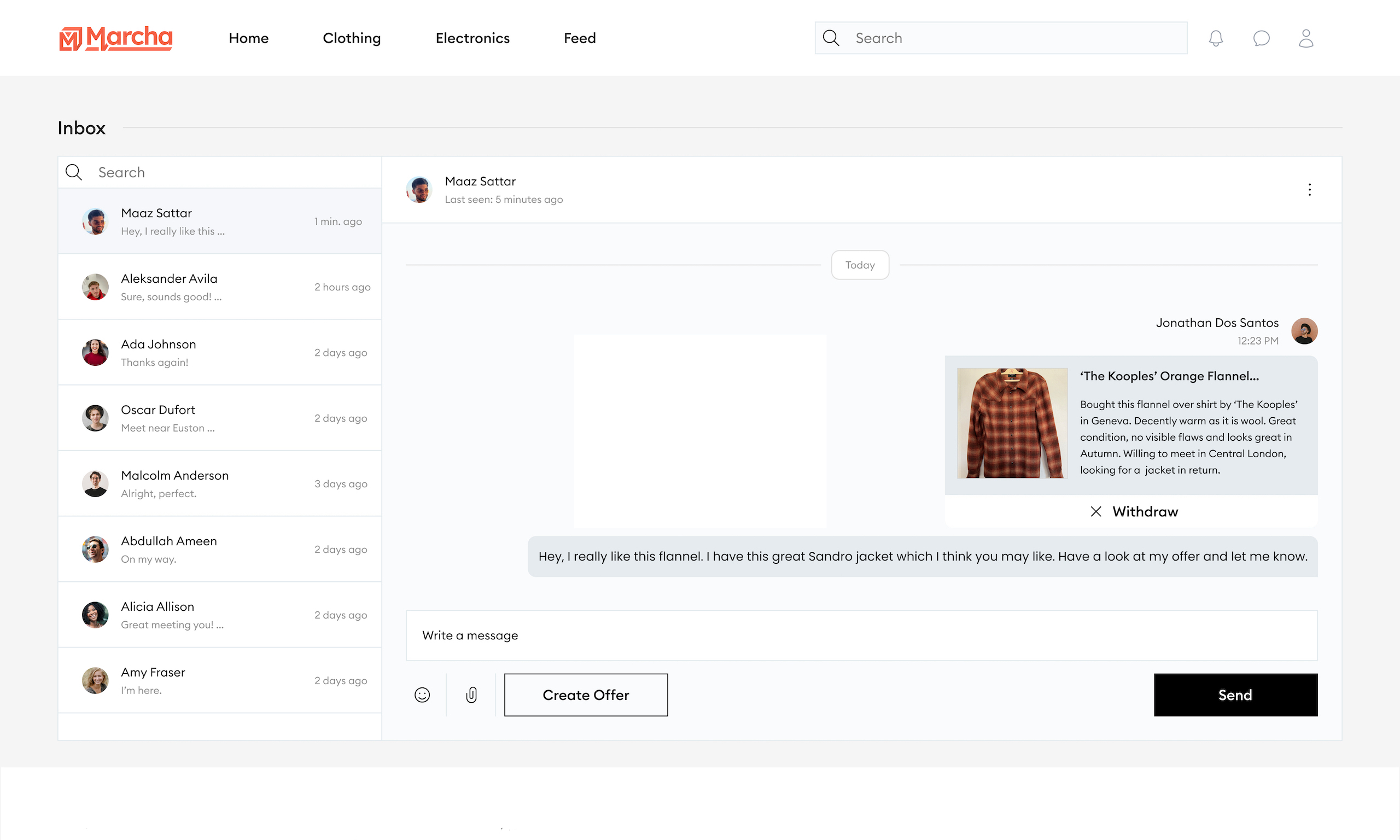Screen dimensions: 1400x840
Task: Click Amy Fraser's avatar
Action: [x=95, y=681]
